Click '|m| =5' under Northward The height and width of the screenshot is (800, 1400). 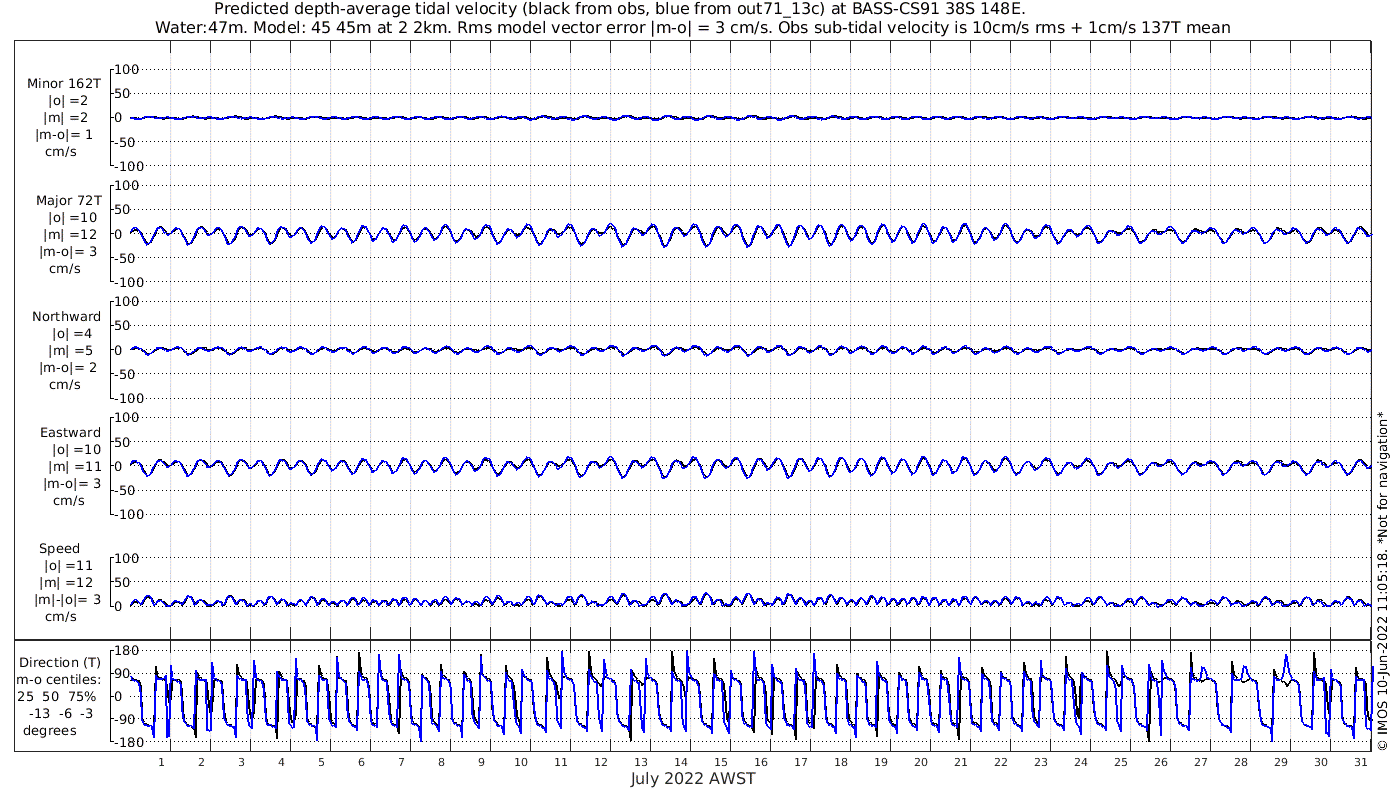(x=72, y=350)
